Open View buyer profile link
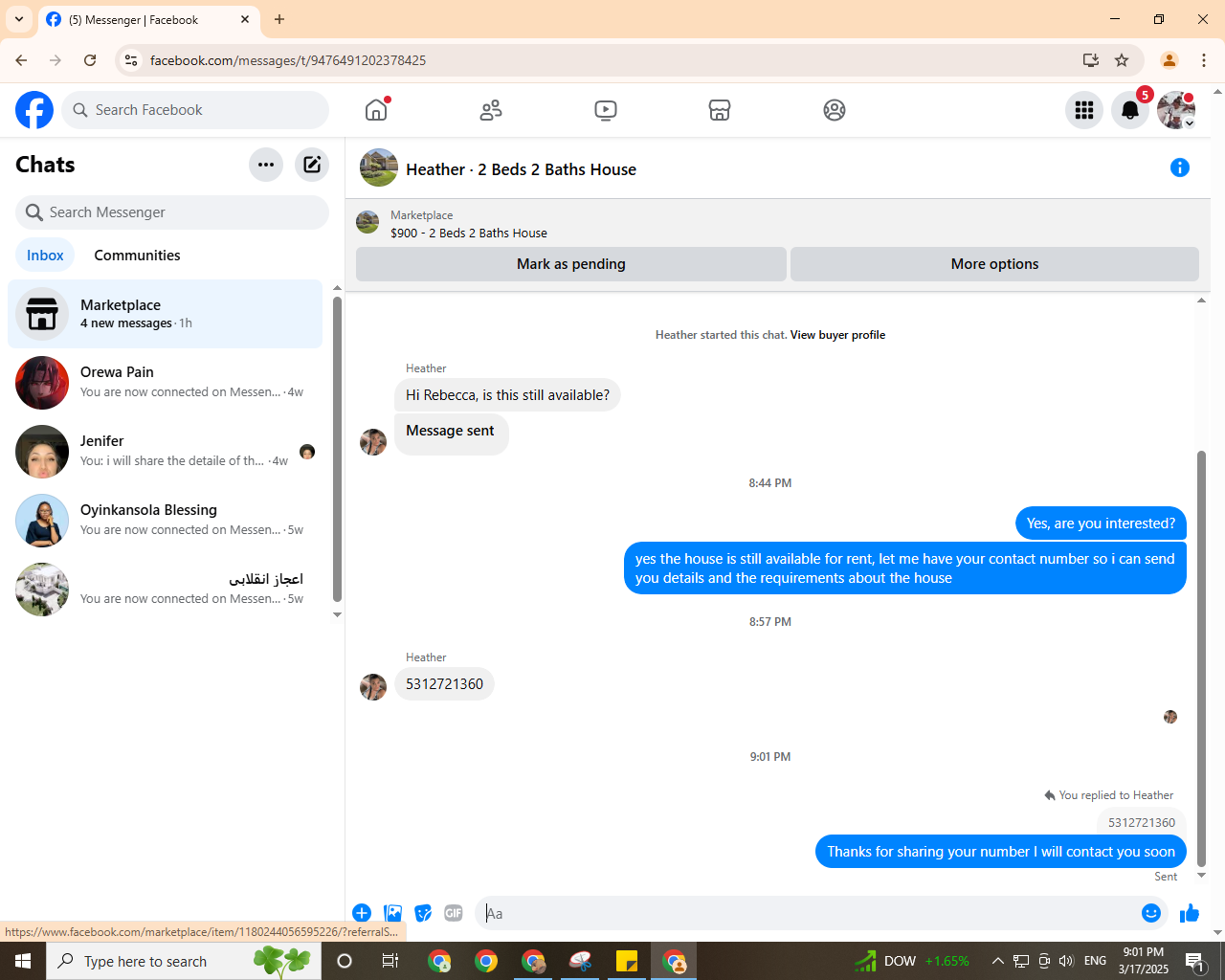Viewport: 1225px width, 980px height. [837, 335]
